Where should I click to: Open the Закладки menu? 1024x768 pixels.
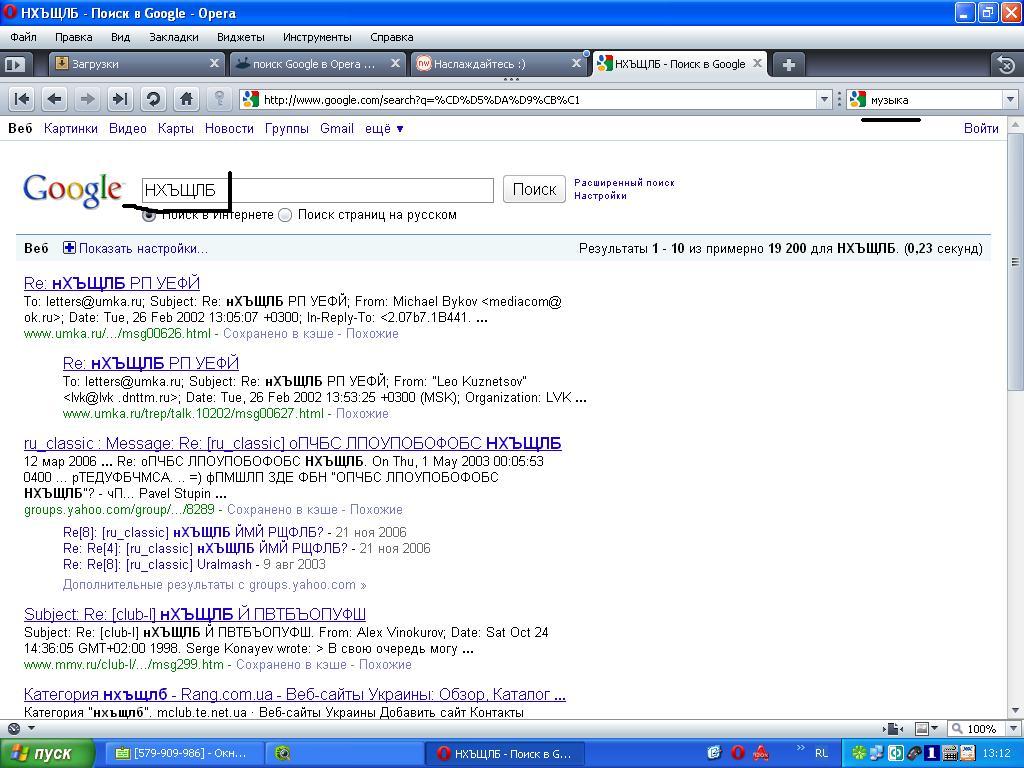coord(173,37)
